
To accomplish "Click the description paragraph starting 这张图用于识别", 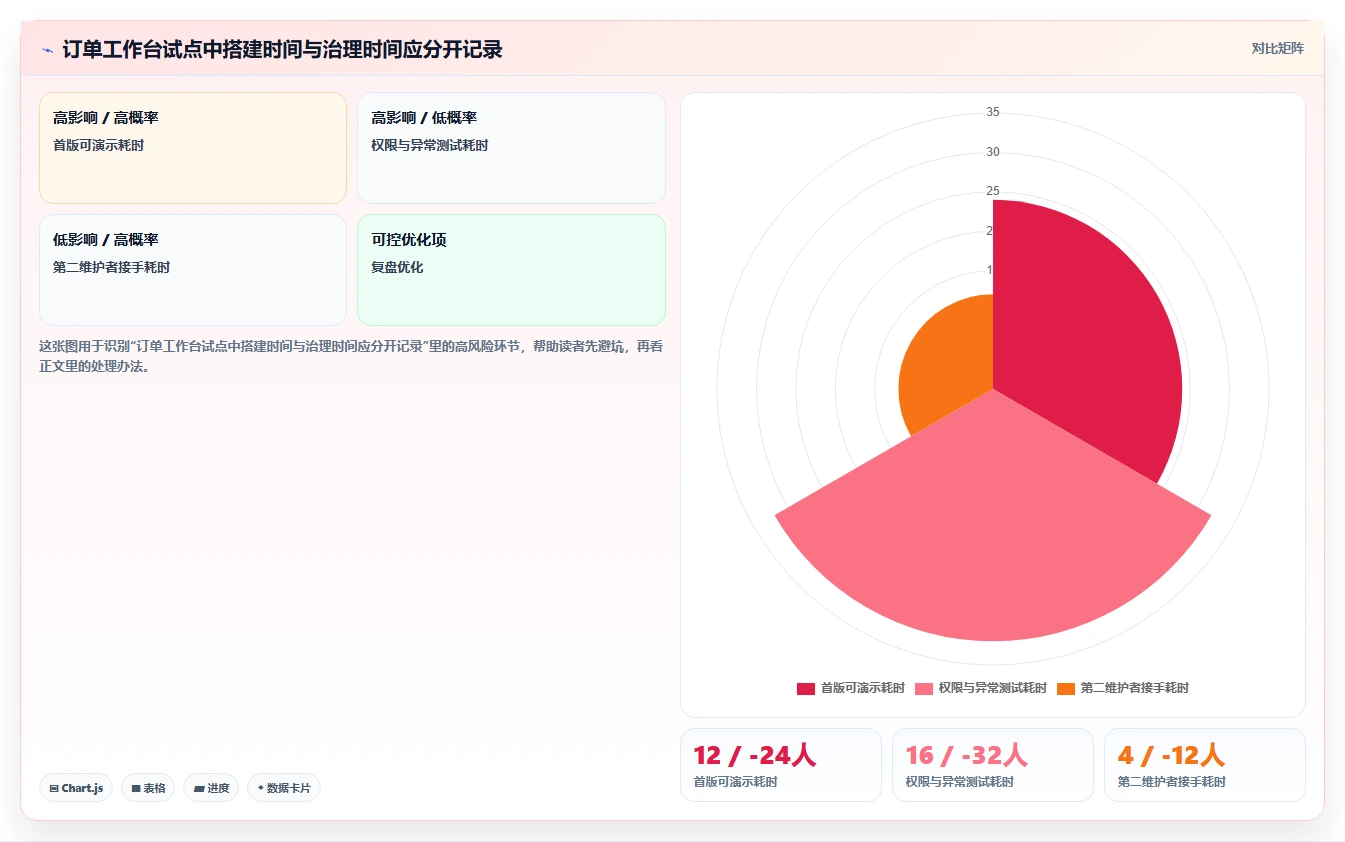I will 351,356.
